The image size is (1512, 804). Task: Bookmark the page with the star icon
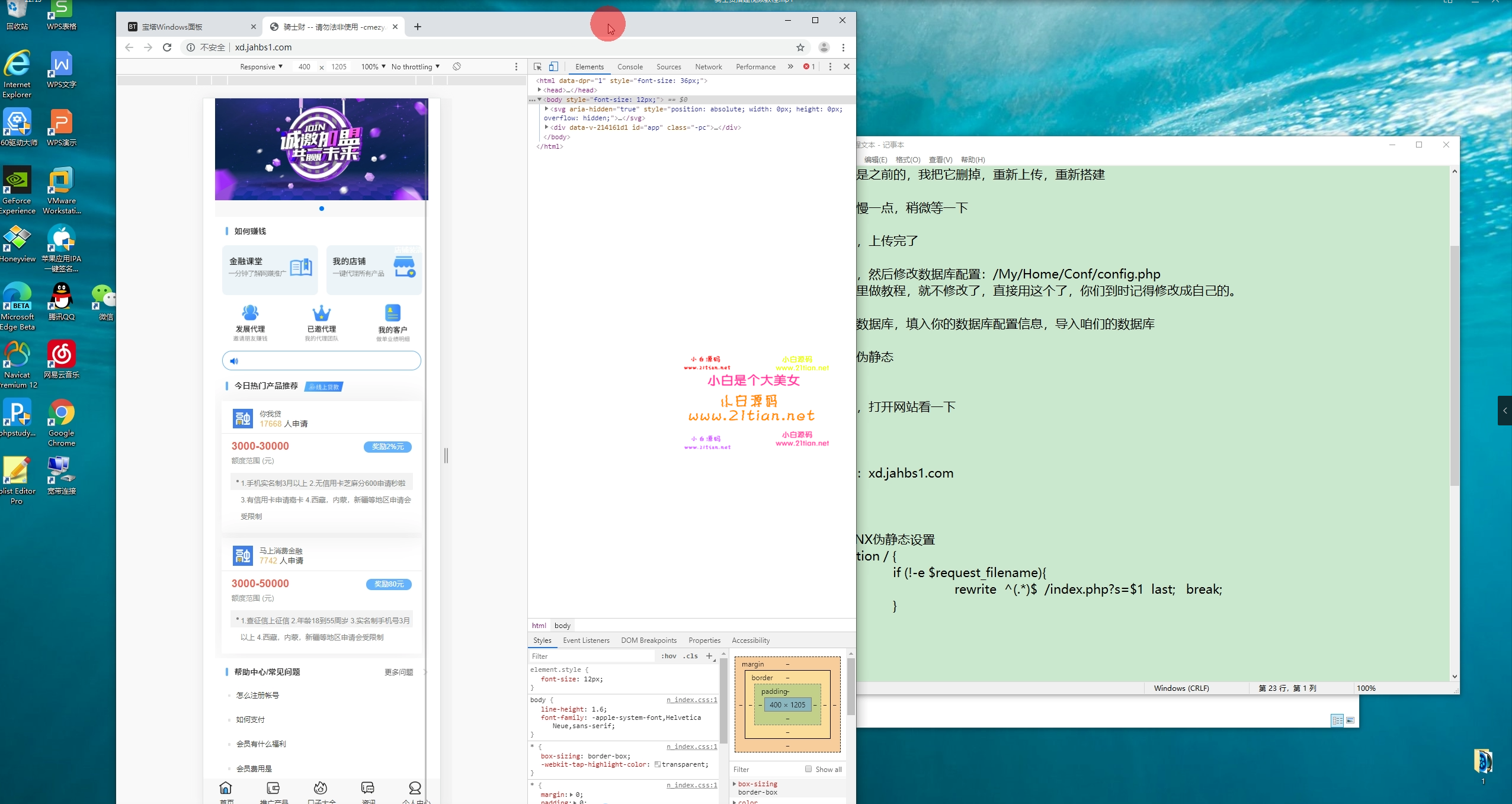click(800, 47)
